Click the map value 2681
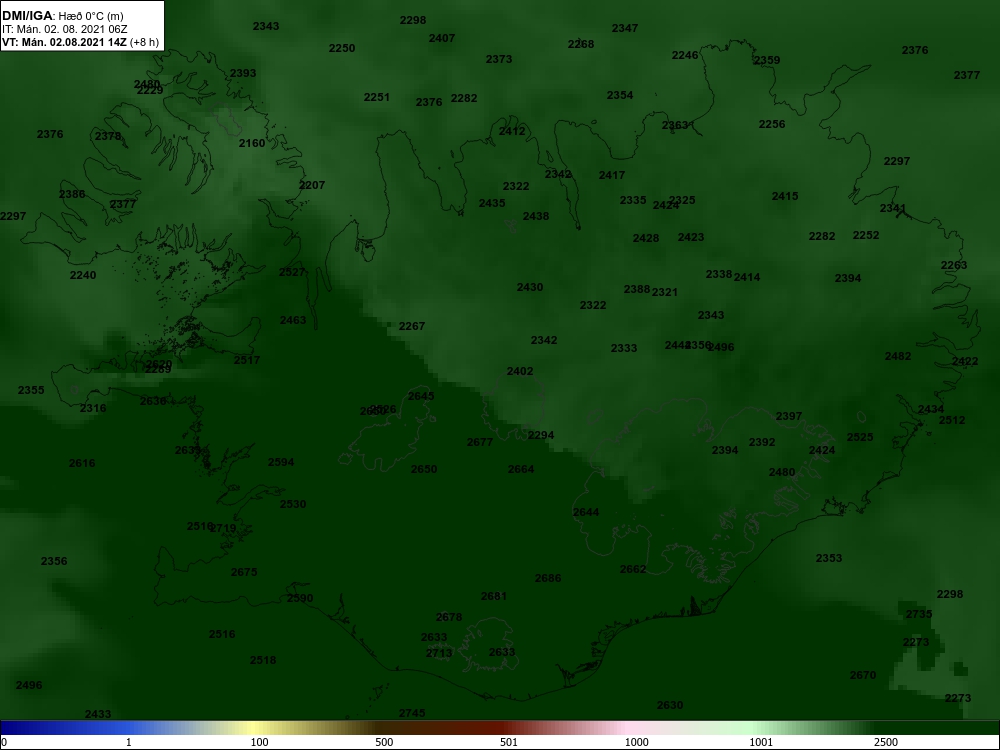The image size is (1000, 750). tap(494, 597)
